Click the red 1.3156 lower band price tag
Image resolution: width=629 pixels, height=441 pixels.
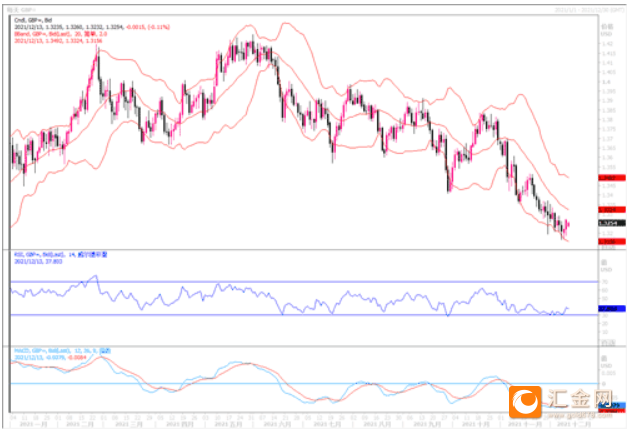[x=611, y=242]
